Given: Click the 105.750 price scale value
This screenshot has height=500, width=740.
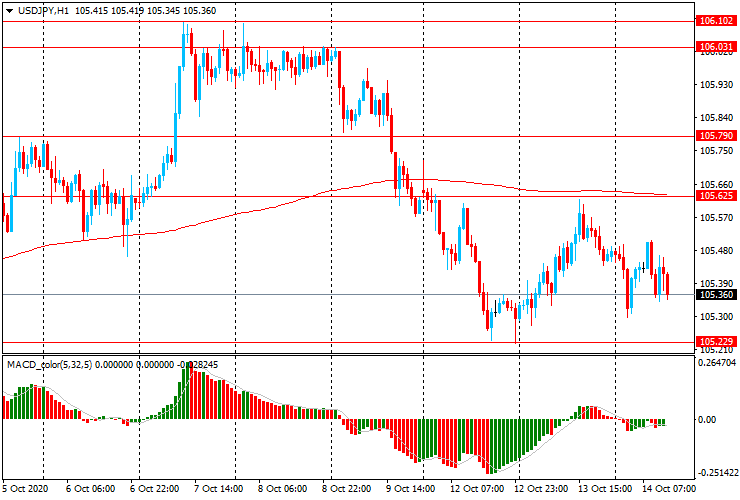Looking at the screenshot, I should 716,151.
